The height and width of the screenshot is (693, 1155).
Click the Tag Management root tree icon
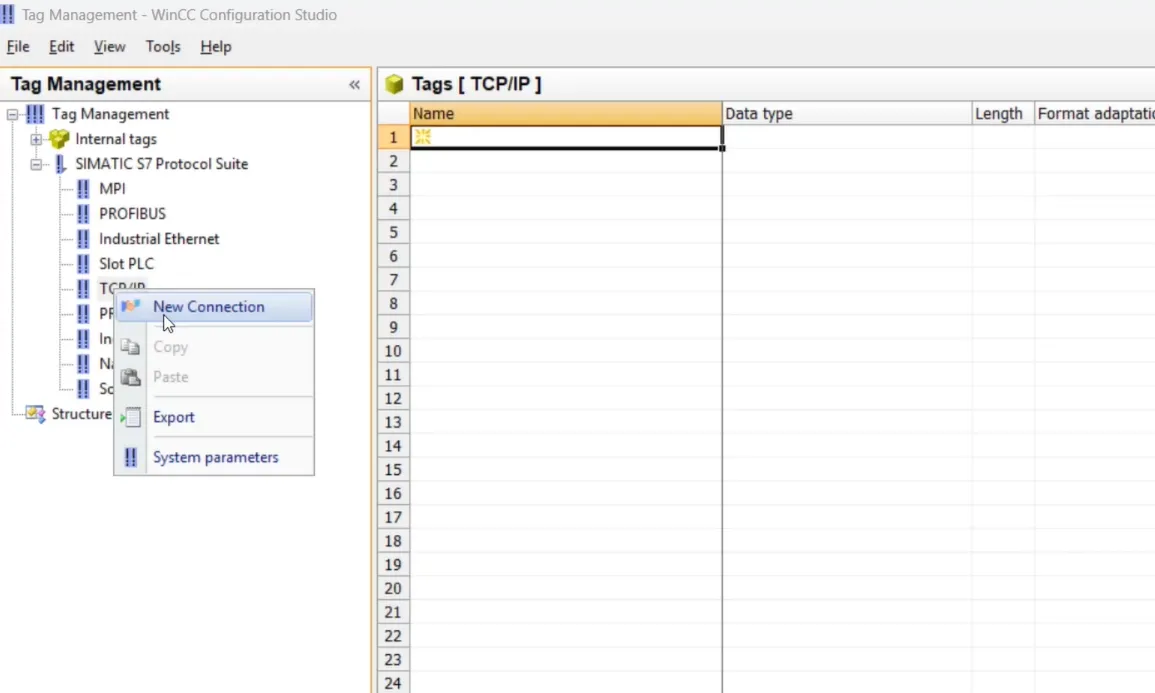35,114
